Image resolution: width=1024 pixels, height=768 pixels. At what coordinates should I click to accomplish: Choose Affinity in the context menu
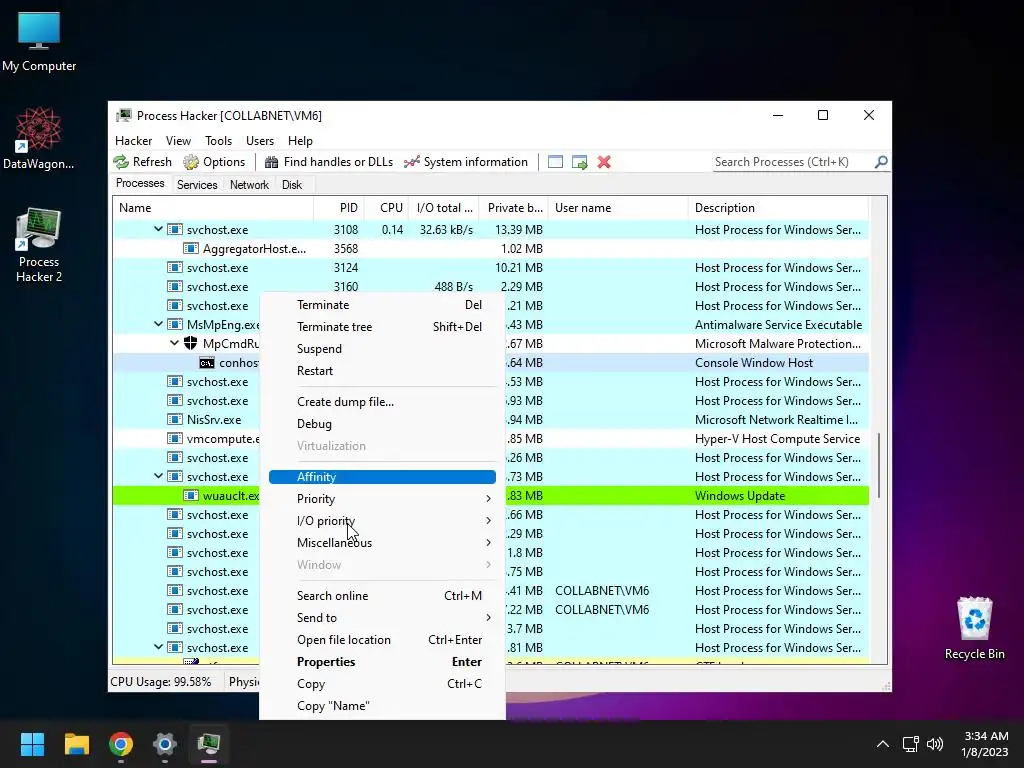point(382,477)
